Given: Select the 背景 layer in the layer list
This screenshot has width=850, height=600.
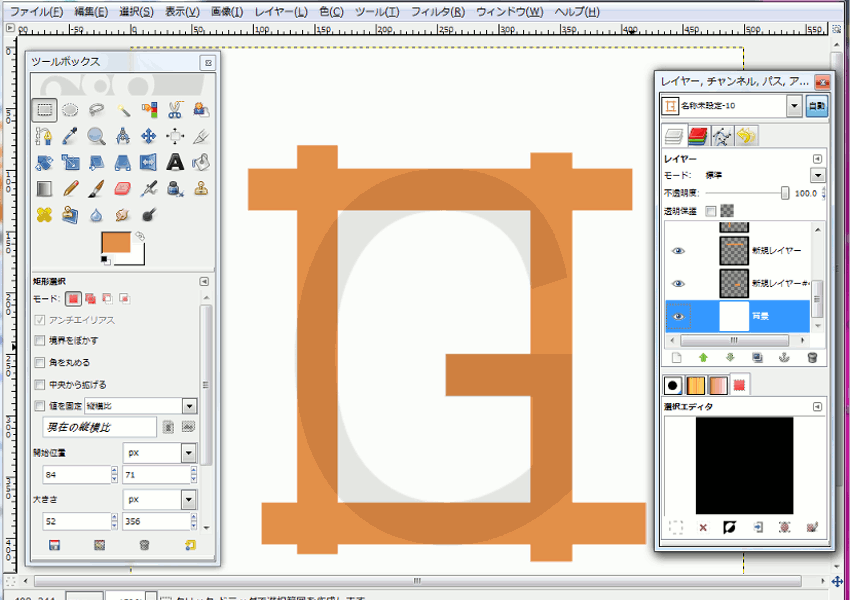Looking at the screenshot, I should [762, 316].
